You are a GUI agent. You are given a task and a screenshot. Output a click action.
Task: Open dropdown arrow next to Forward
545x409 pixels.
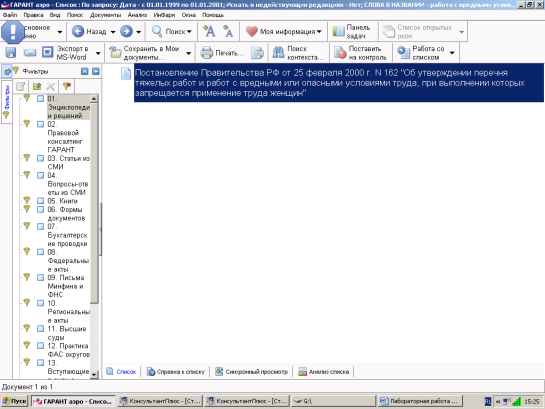138,32
